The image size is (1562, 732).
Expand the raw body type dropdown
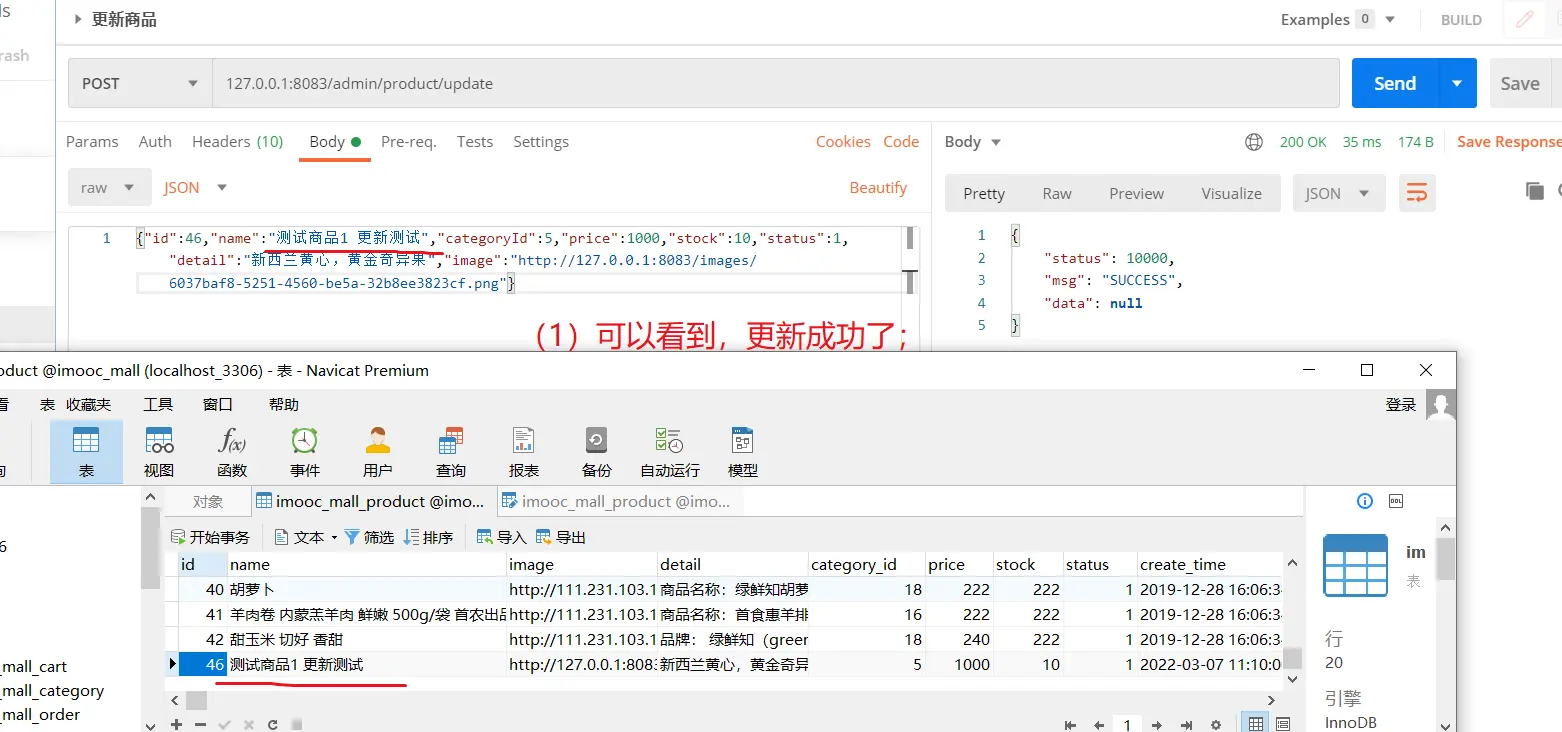[x=108, y=188]
